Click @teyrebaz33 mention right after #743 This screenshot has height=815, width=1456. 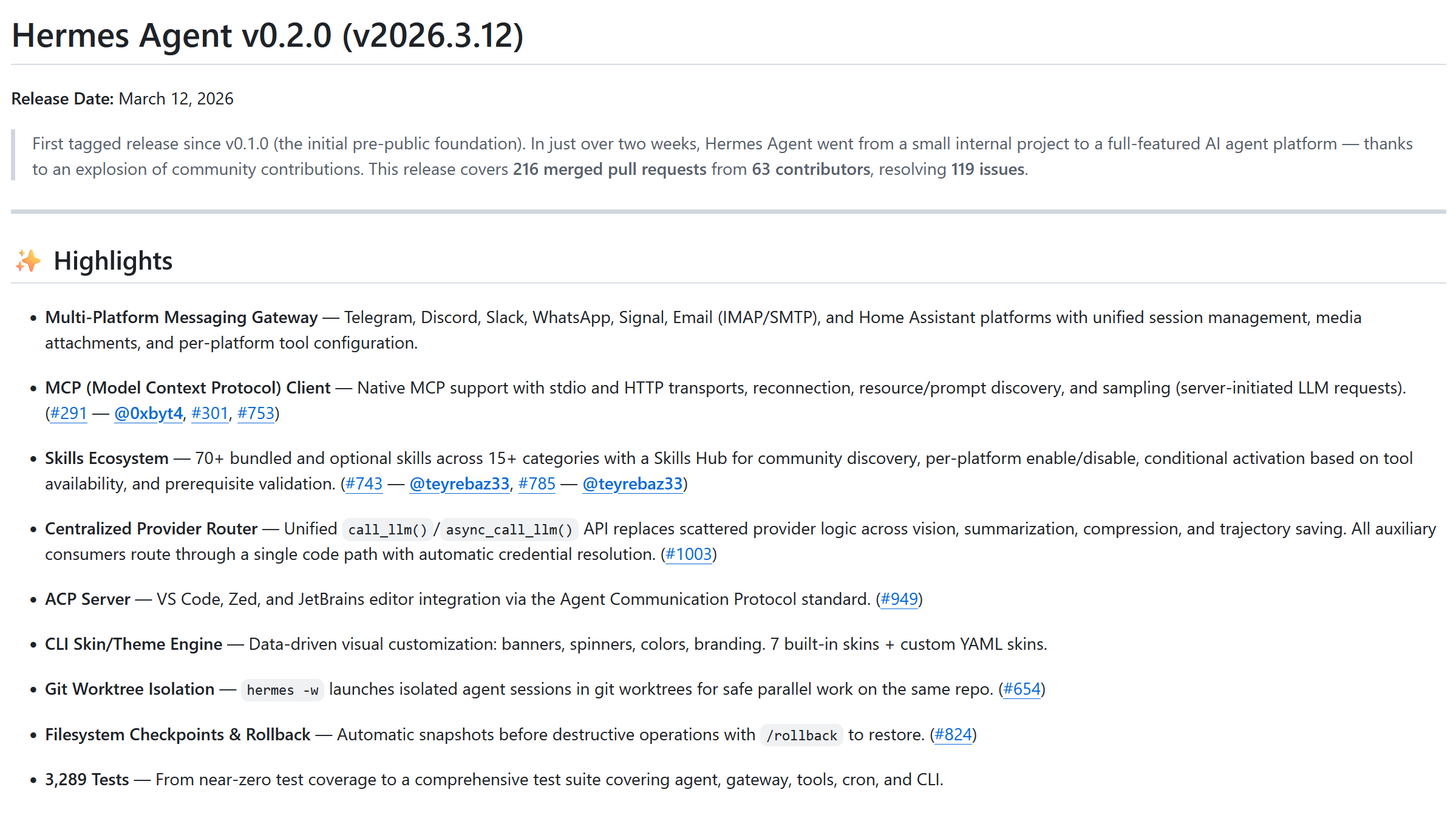(459, 484)
